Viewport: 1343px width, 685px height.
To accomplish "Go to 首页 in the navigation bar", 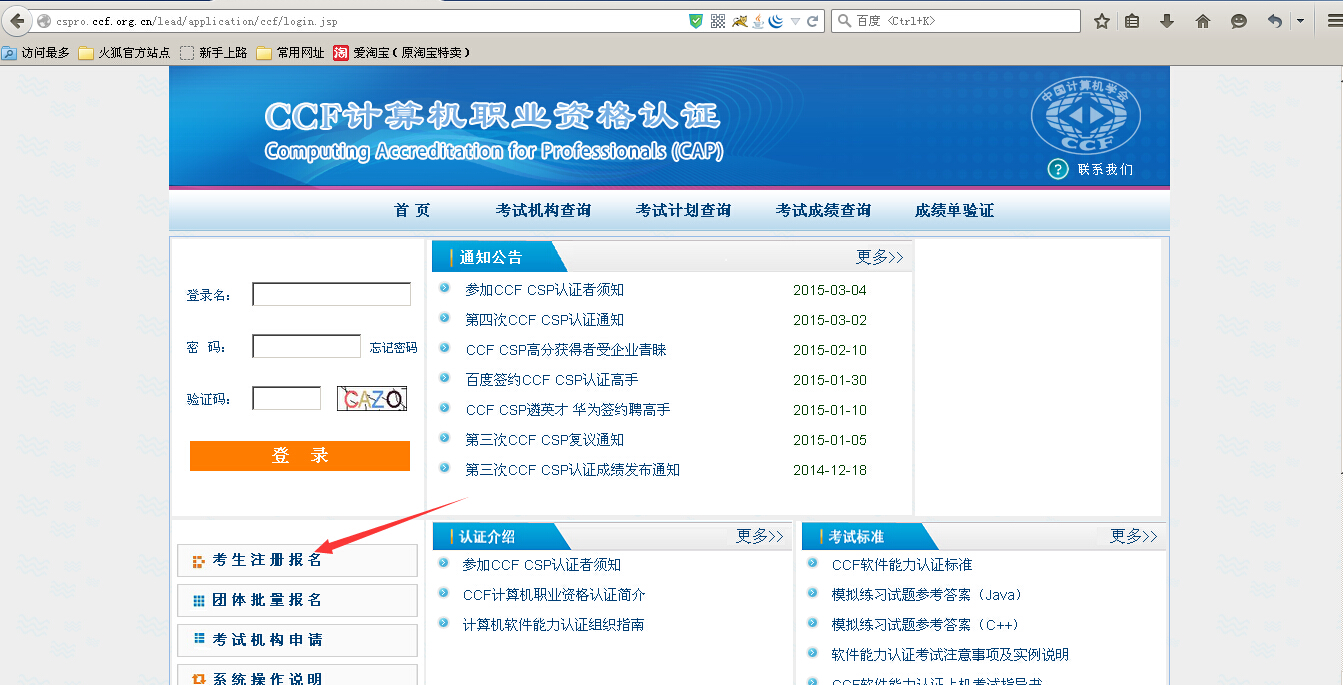I will (x=412, y=210).
